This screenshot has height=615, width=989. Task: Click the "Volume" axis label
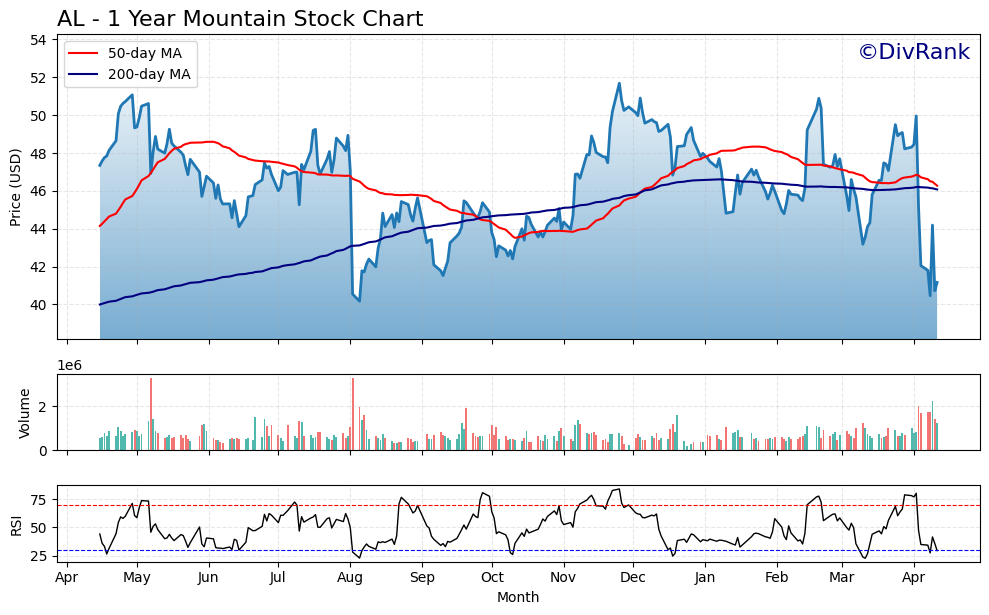pos(25,413)
